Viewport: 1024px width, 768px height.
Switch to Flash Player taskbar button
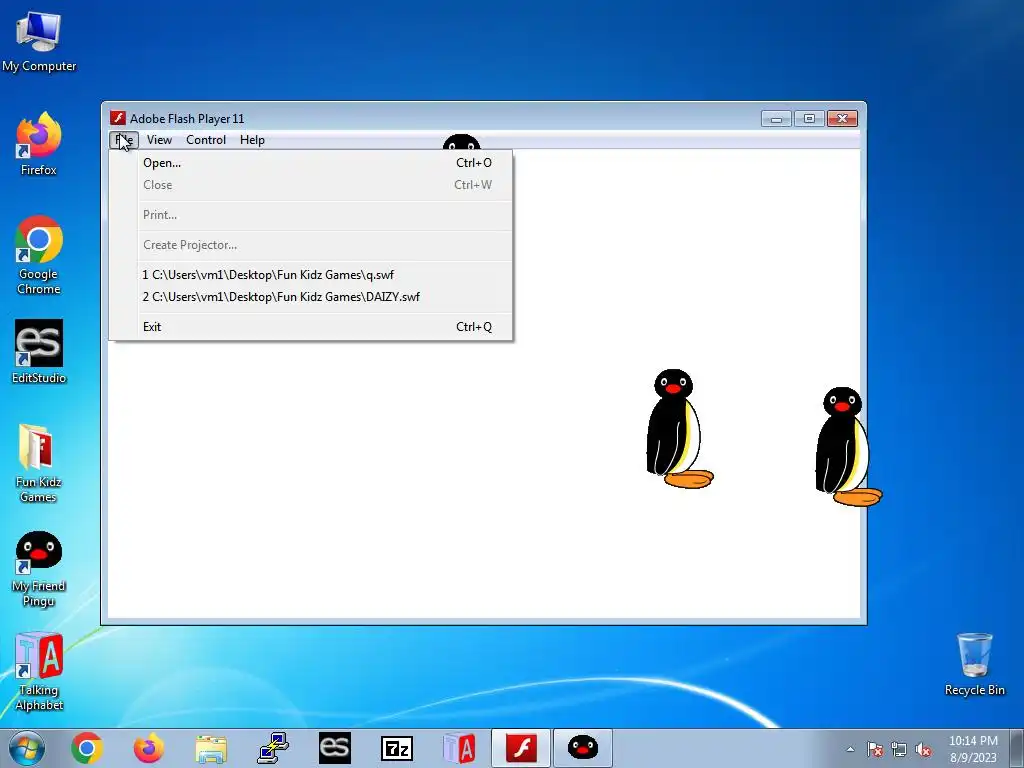(x=521, y=748)
